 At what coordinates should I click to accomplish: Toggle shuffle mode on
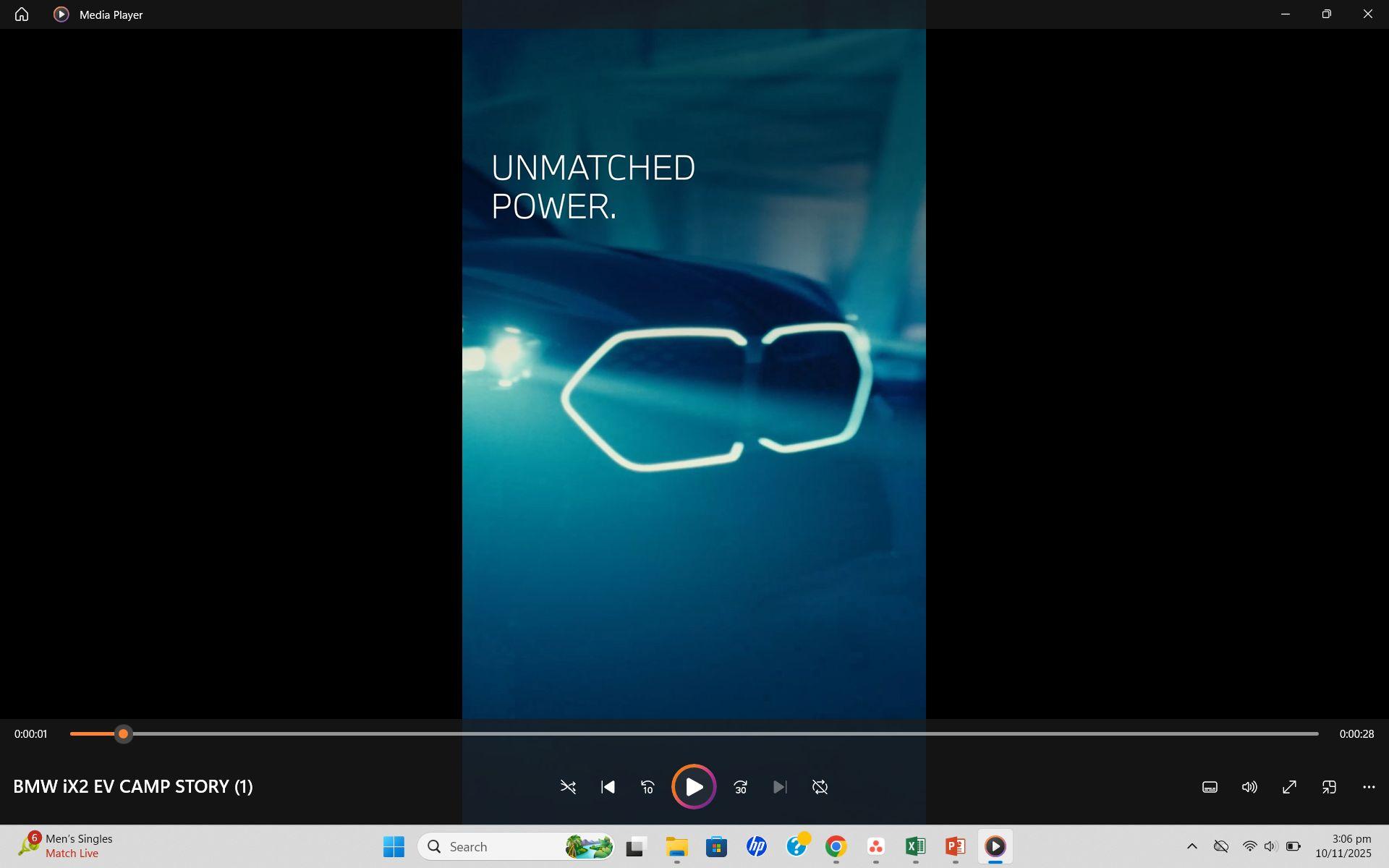point(568,787)
